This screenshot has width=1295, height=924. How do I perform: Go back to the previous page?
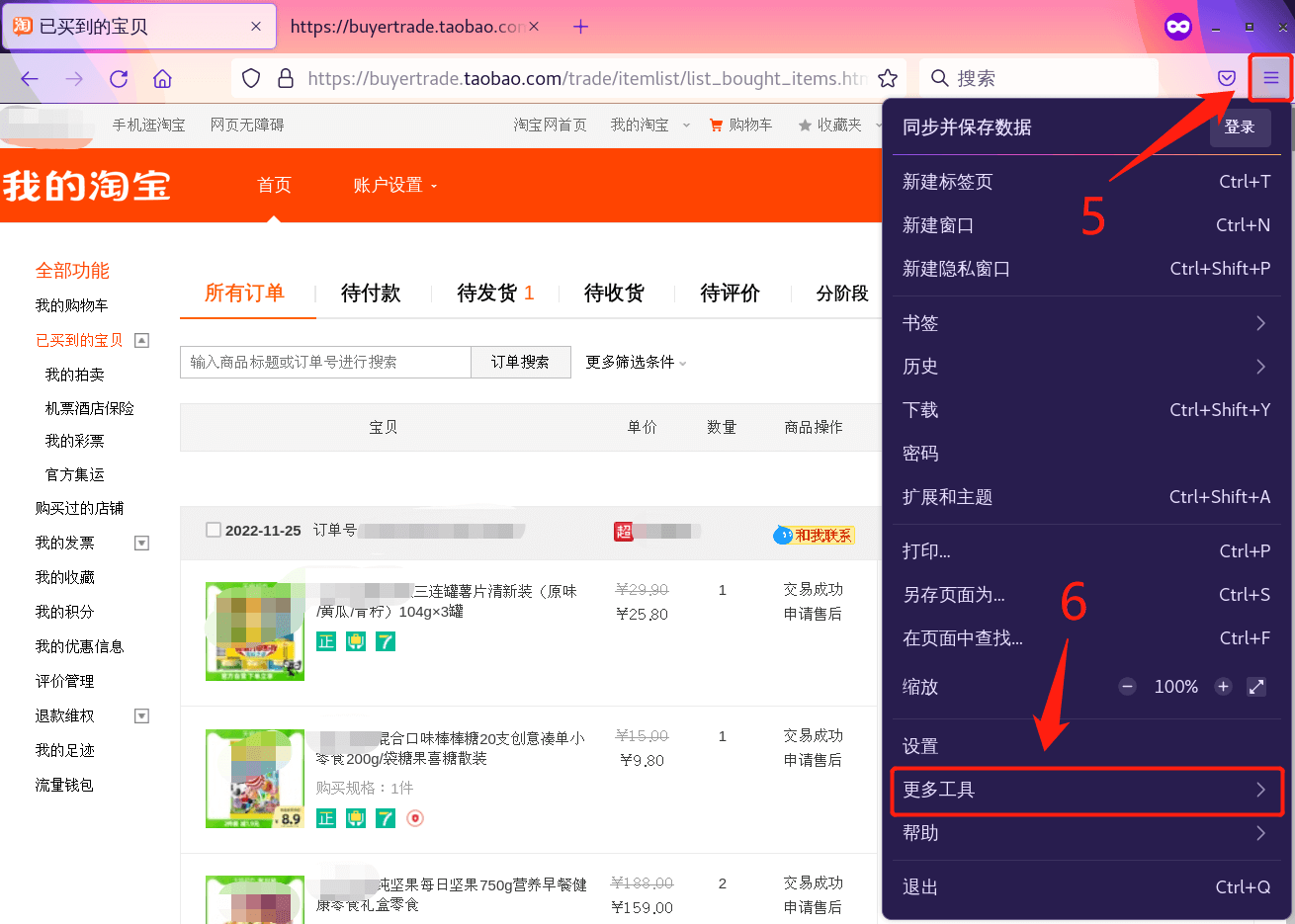point(30,78)
